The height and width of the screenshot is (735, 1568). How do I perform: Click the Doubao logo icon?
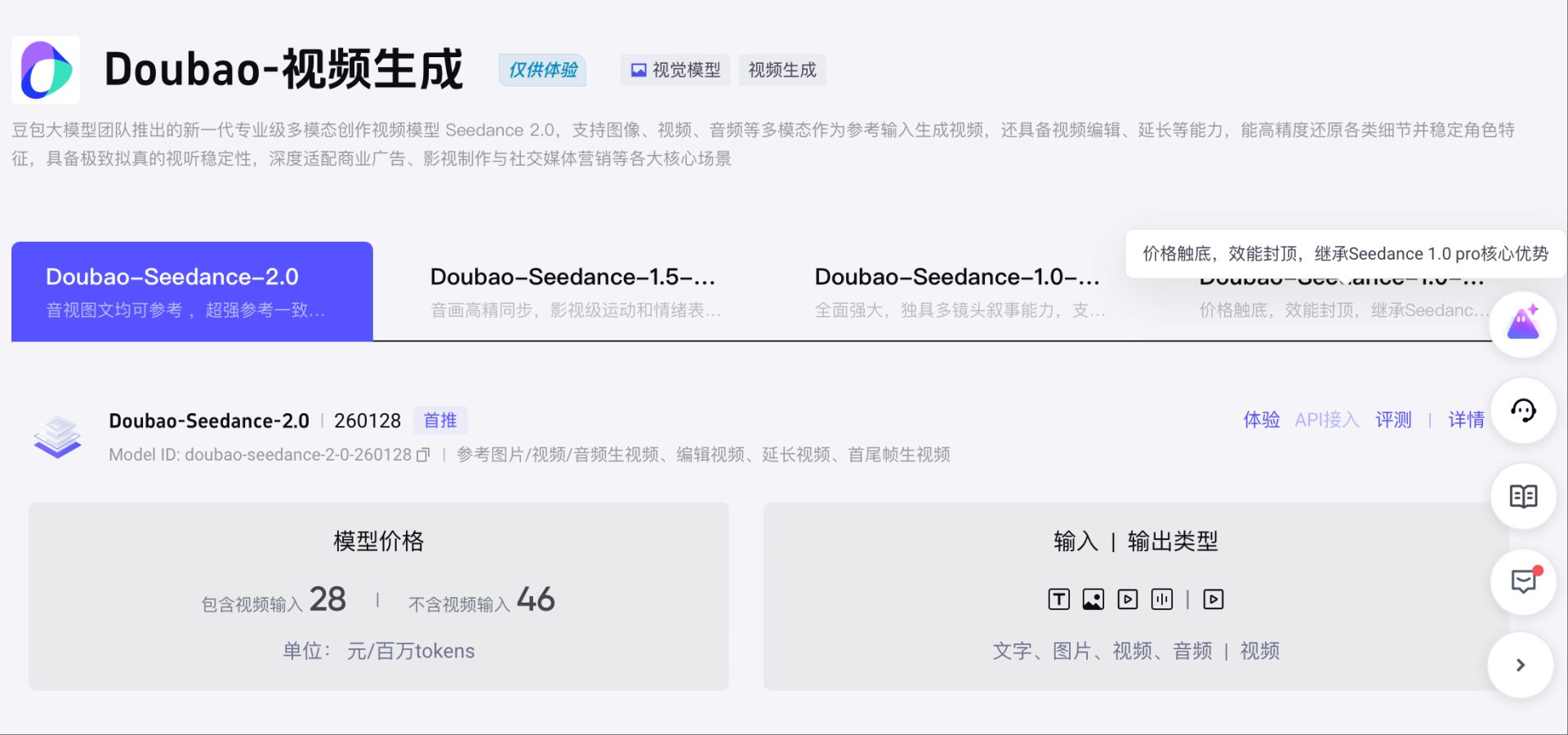click(46, 70)
